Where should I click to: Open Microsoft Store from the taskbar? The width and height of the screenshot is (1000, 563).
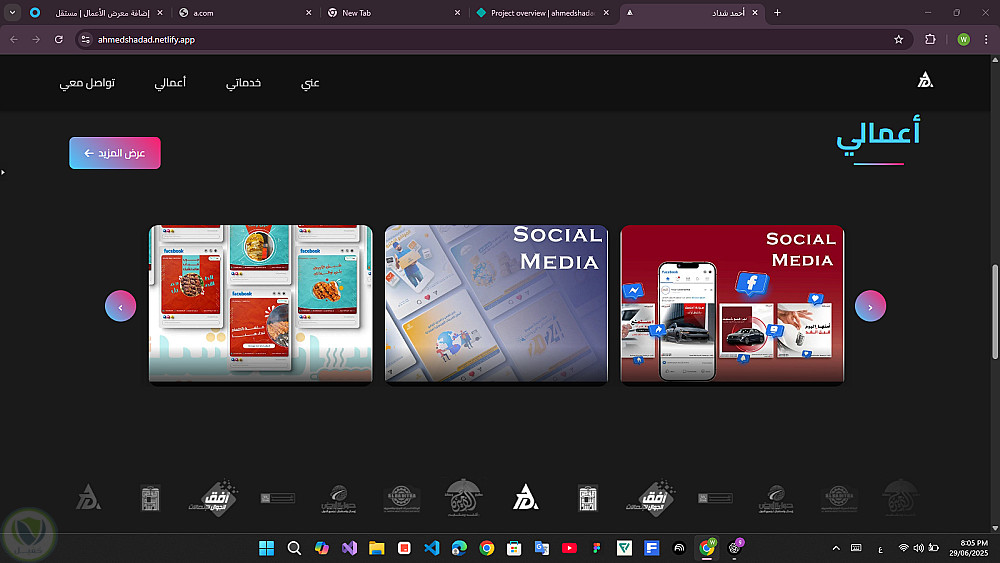(x=514, y=548)
